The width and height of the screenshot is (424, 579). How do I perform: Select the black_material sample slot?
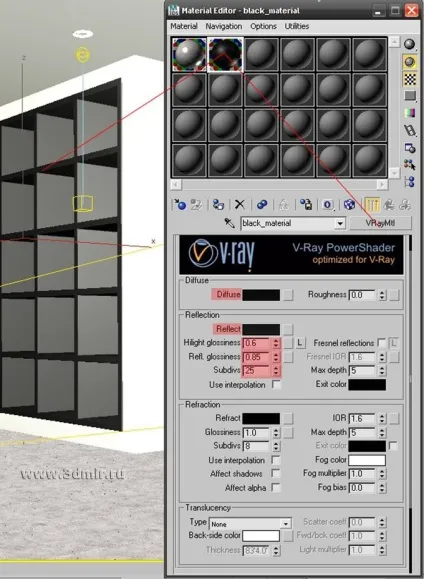225,54
